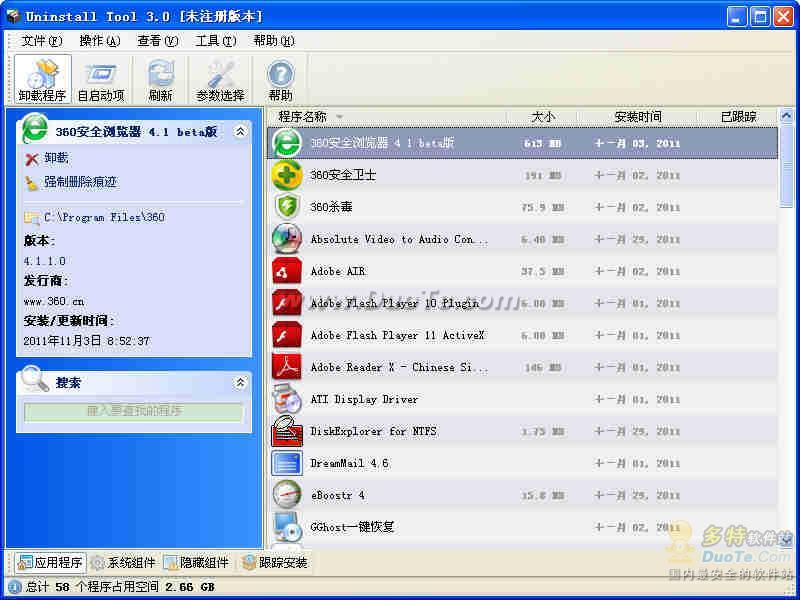Open the C:\Program Files\360 folder link

[x=104, y=217]
